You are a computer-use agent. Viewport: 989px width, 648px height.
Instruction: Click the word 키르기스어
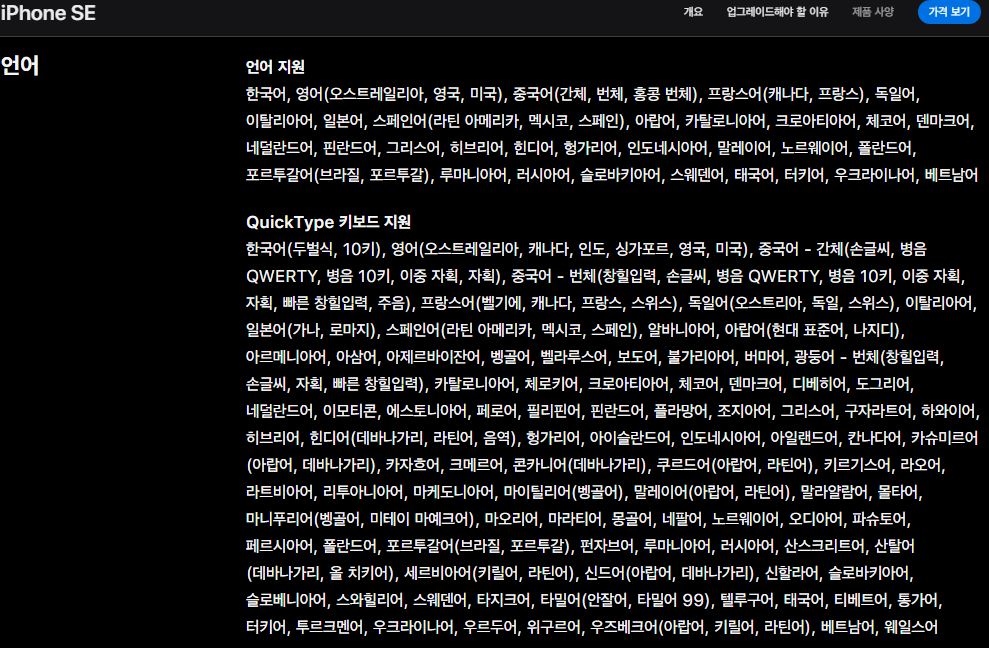coord(857,466)
